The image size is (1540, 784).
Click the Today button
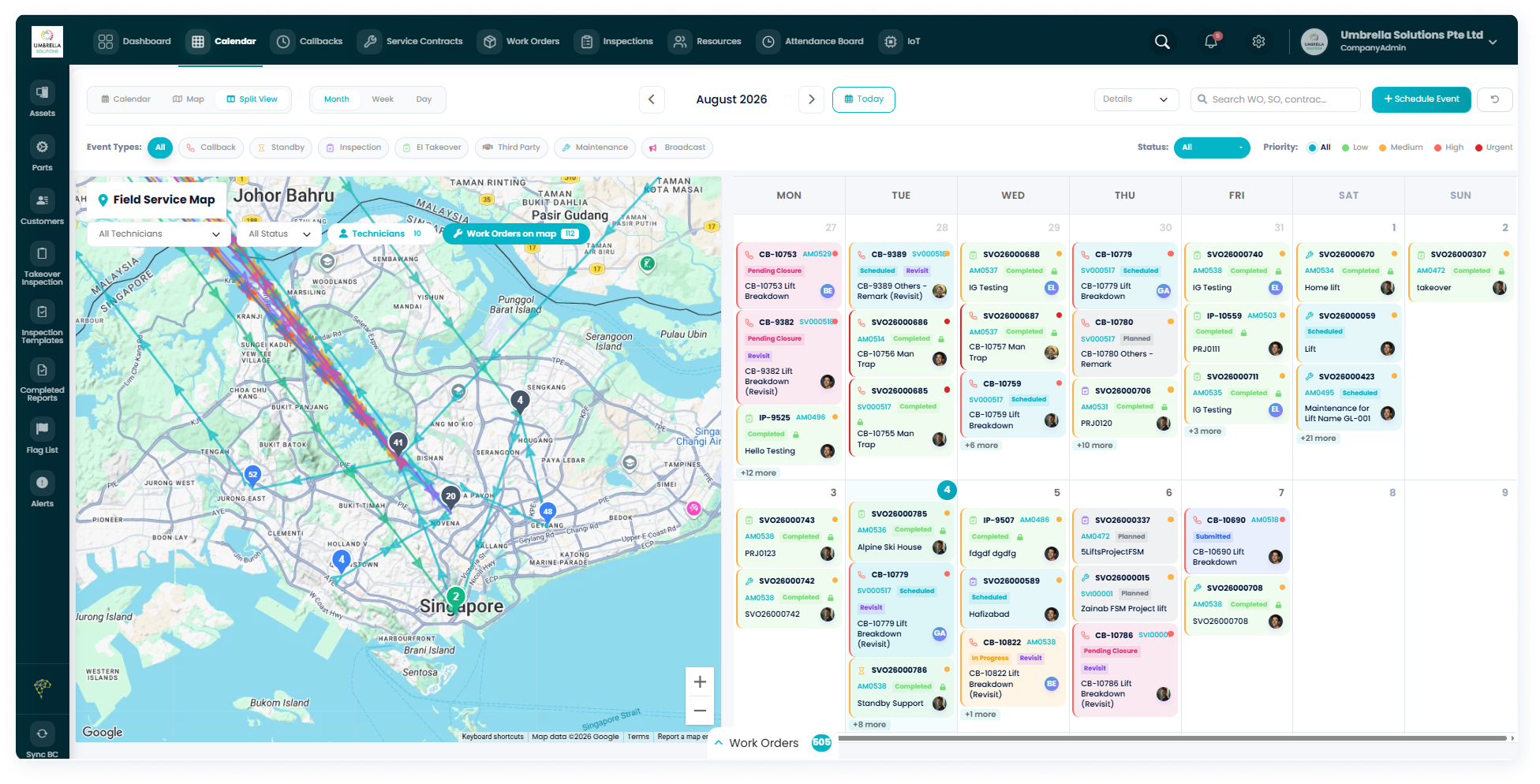864,99
